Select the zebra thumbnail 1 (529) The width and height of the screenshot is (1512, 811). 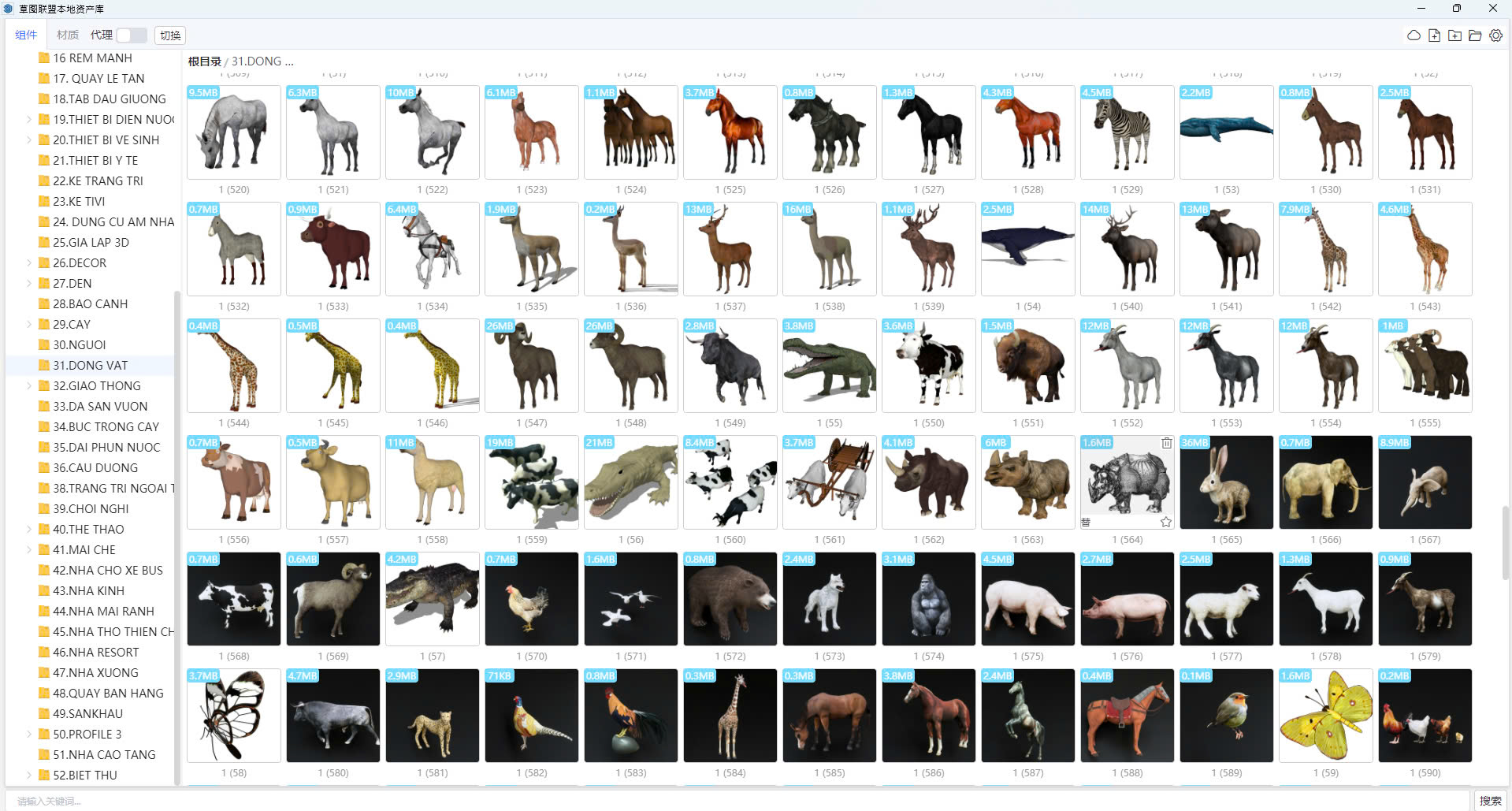(x=1127, y=132)
